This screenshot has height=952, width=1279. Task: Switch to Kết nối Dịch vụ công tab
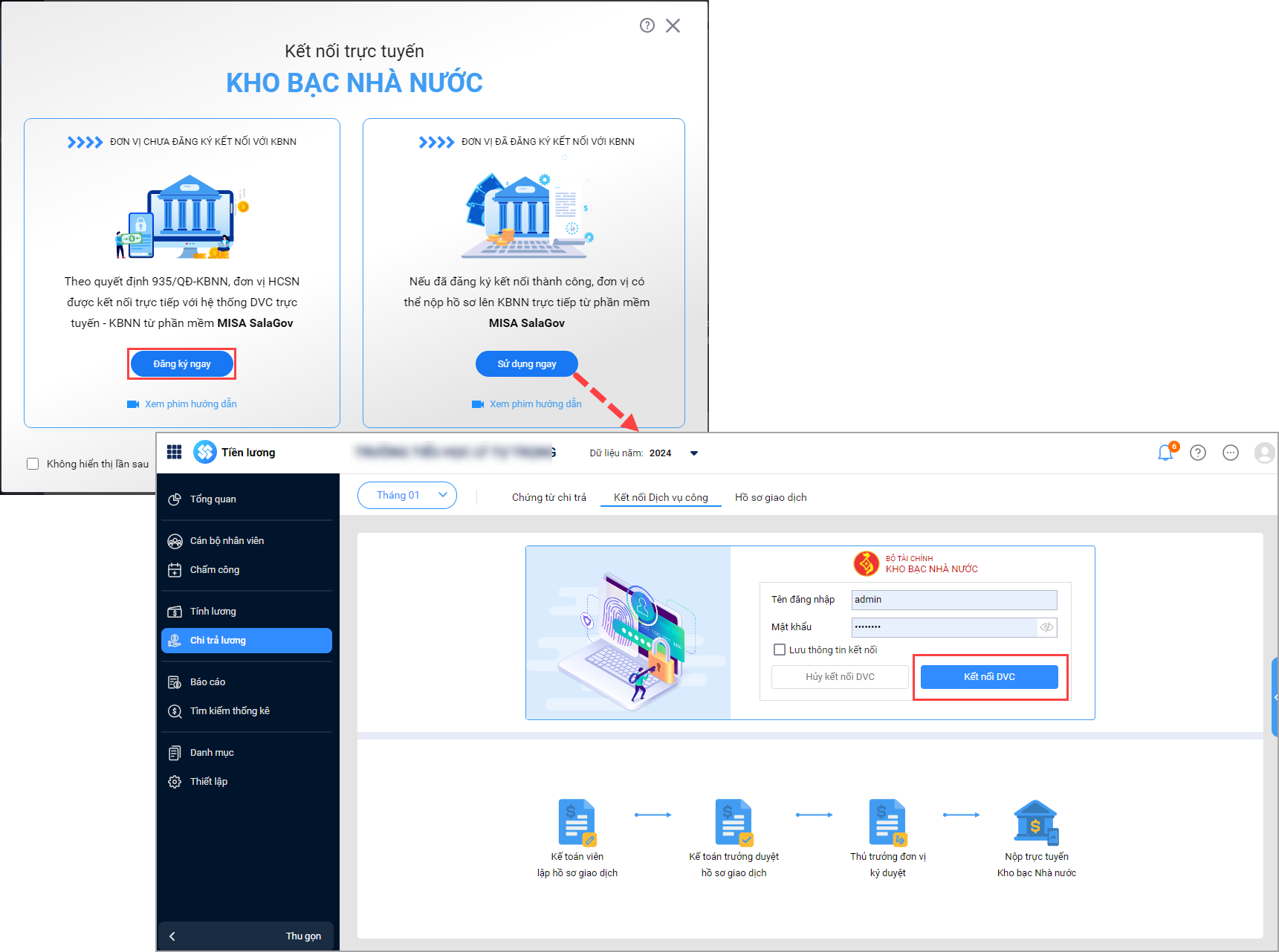point(661,498)
